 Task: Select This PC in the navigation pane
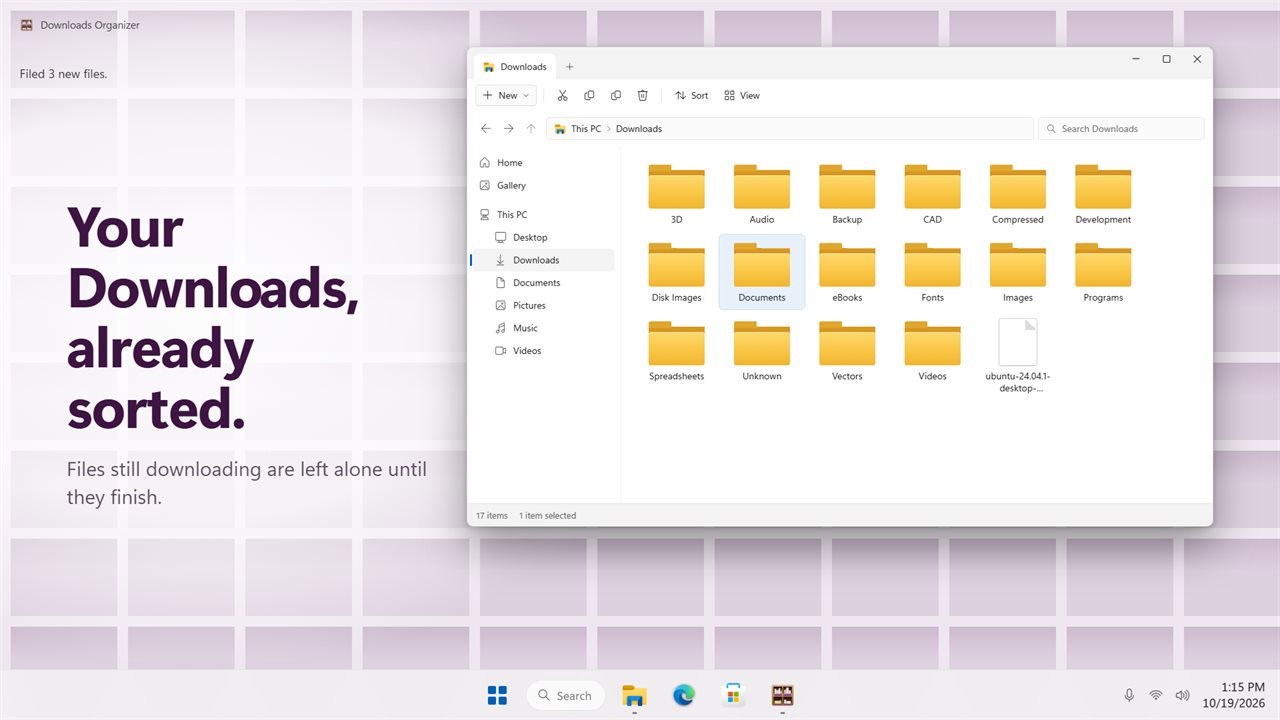[543, 215]
